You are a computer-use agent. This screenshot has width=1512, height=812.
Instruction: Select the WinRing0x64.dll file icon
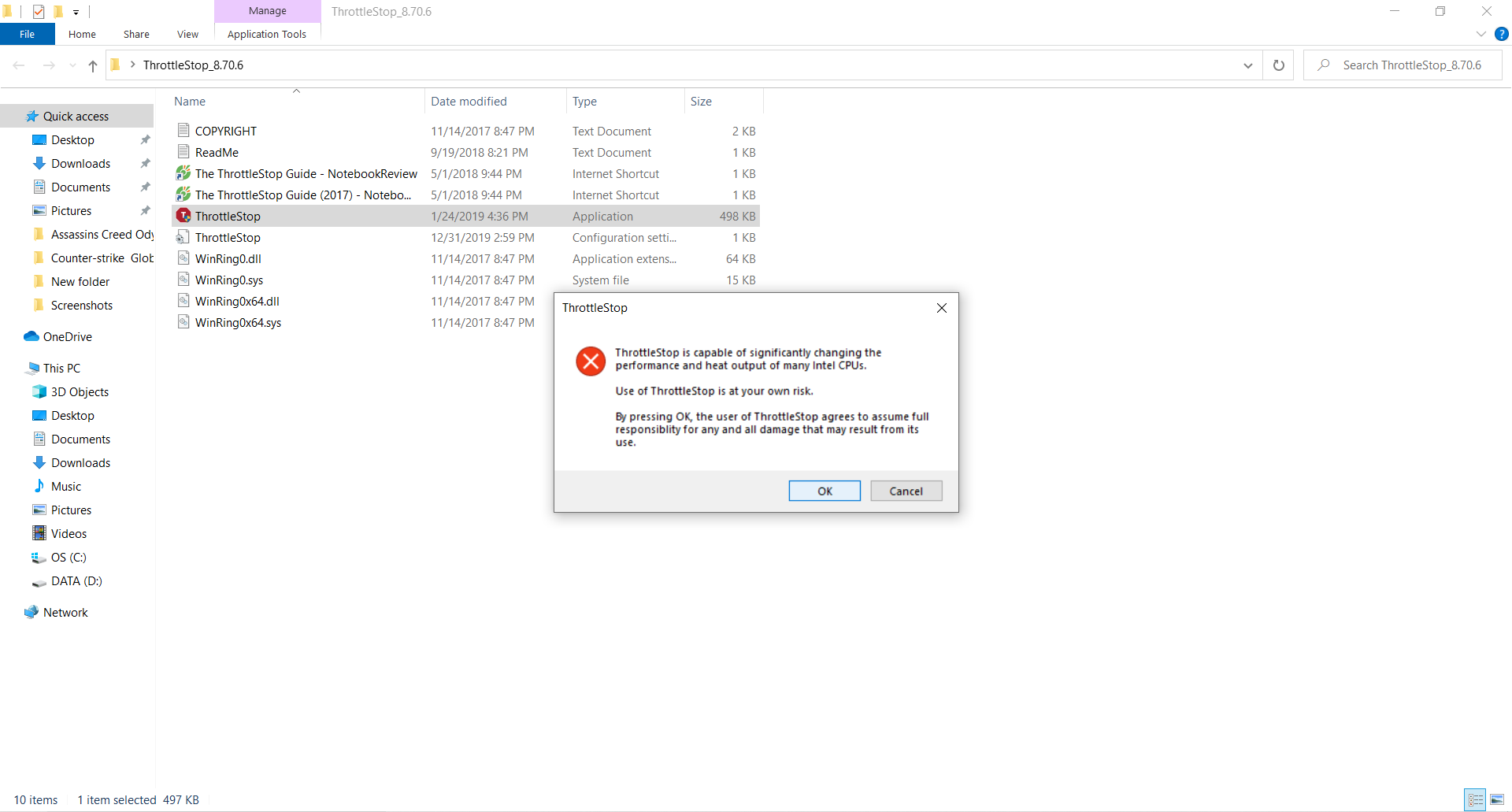pos(183,301)
